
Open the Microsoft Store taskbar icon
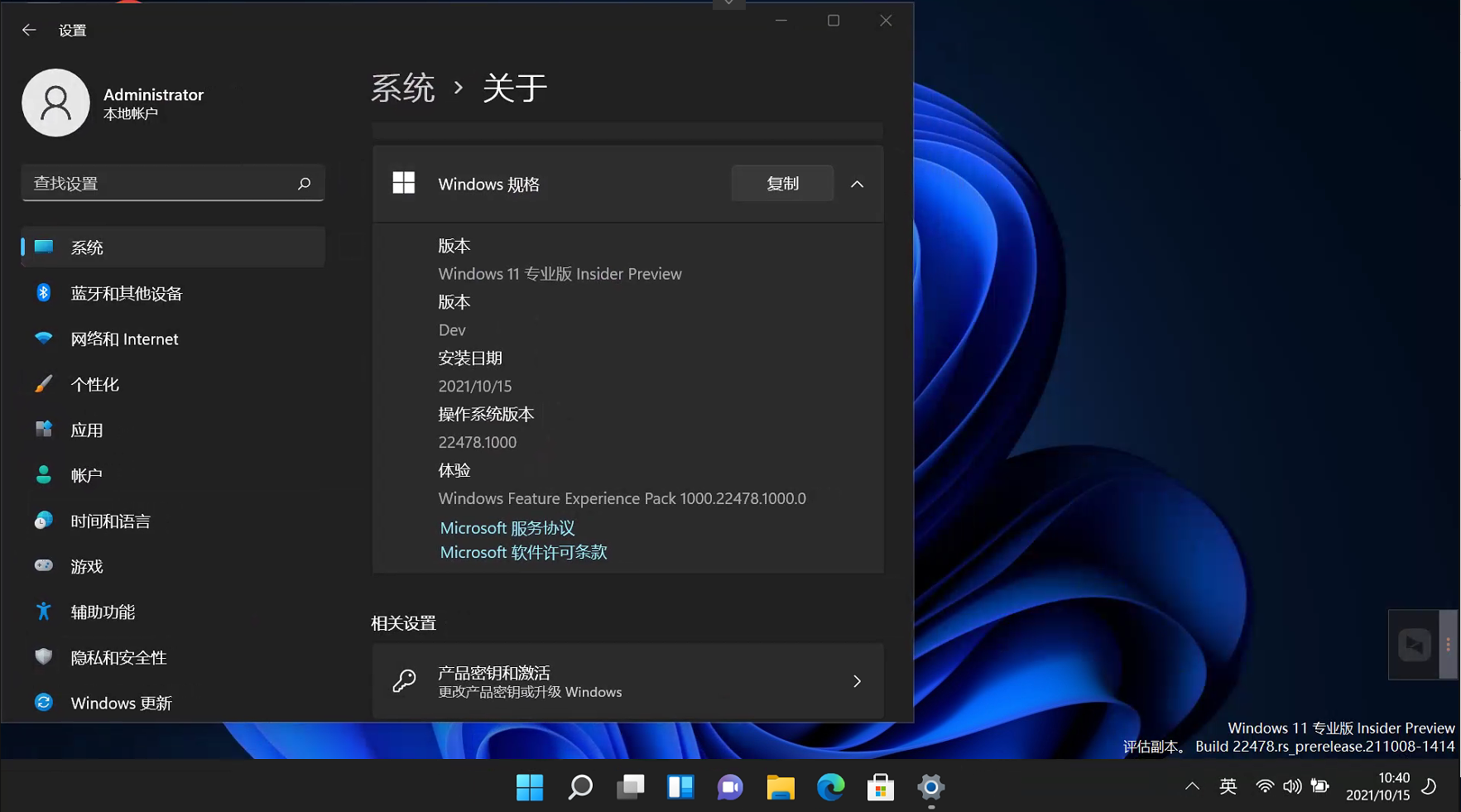coord(880,787)
